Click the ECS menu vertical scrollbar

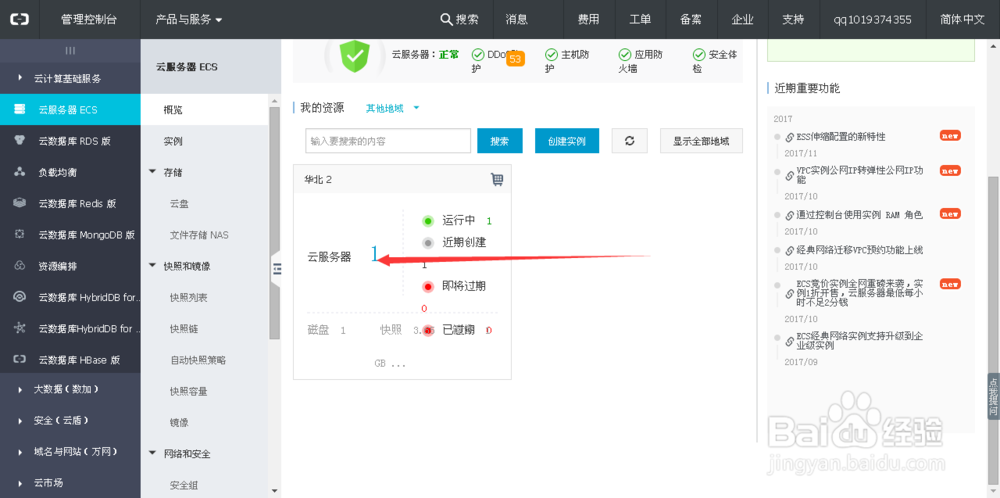(274, 223)
